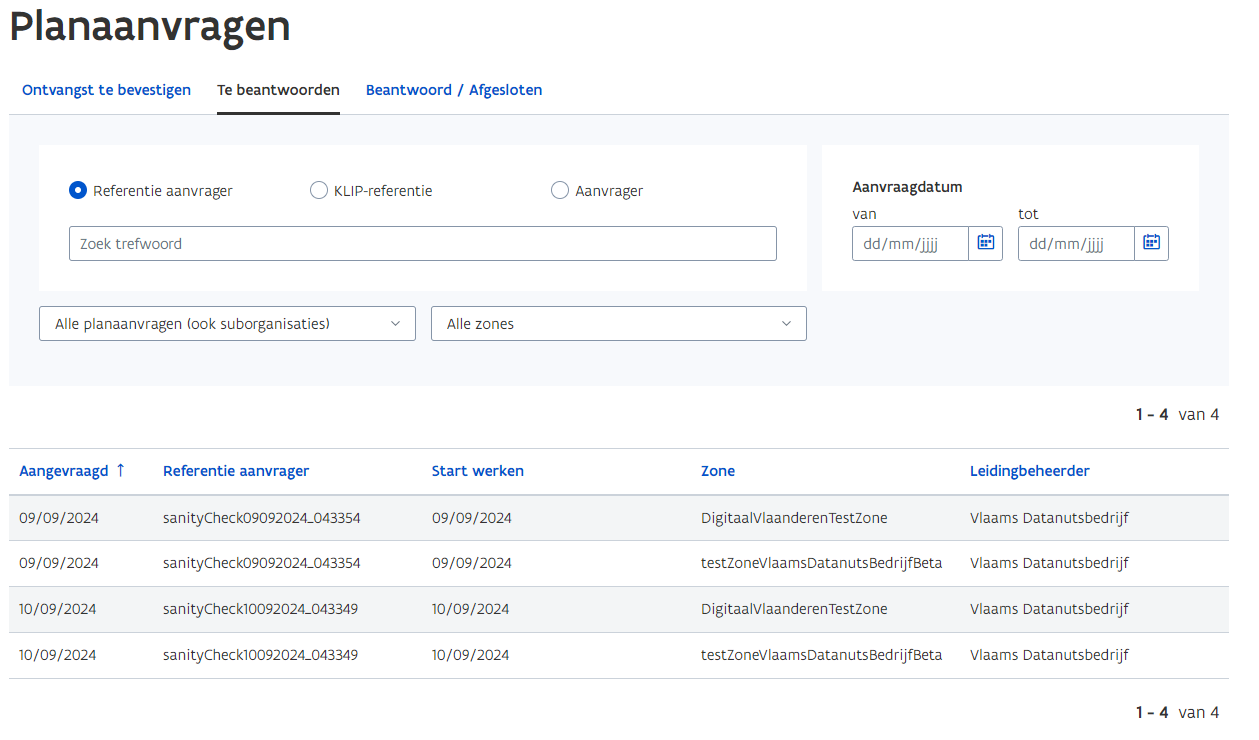Screen dimensions: 1259x740
Task: Expand the Alle planaanvragen dropdown
Action: click(x=227, y=324)
